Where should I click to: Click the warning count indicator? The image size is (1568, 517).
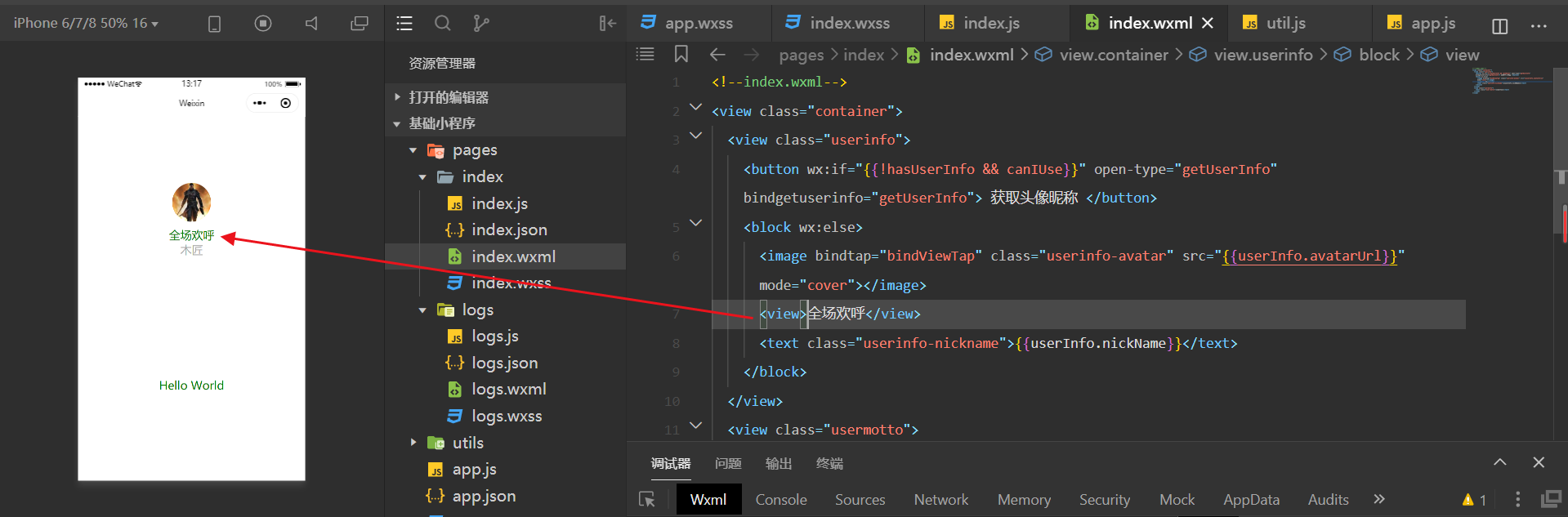coord(1474,500)
